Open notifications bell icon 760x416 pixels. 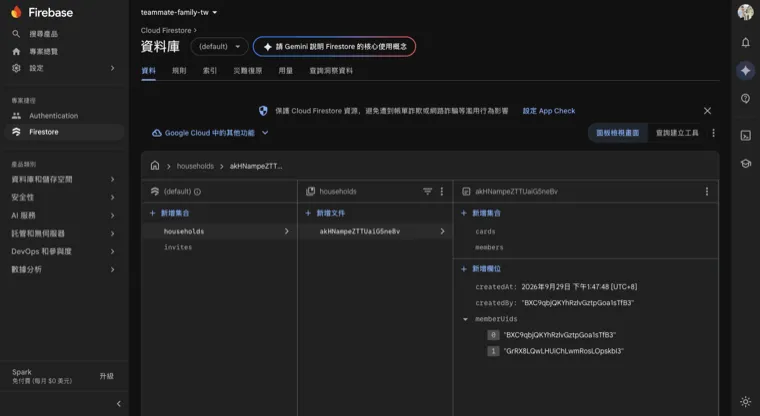pos(745,42)
